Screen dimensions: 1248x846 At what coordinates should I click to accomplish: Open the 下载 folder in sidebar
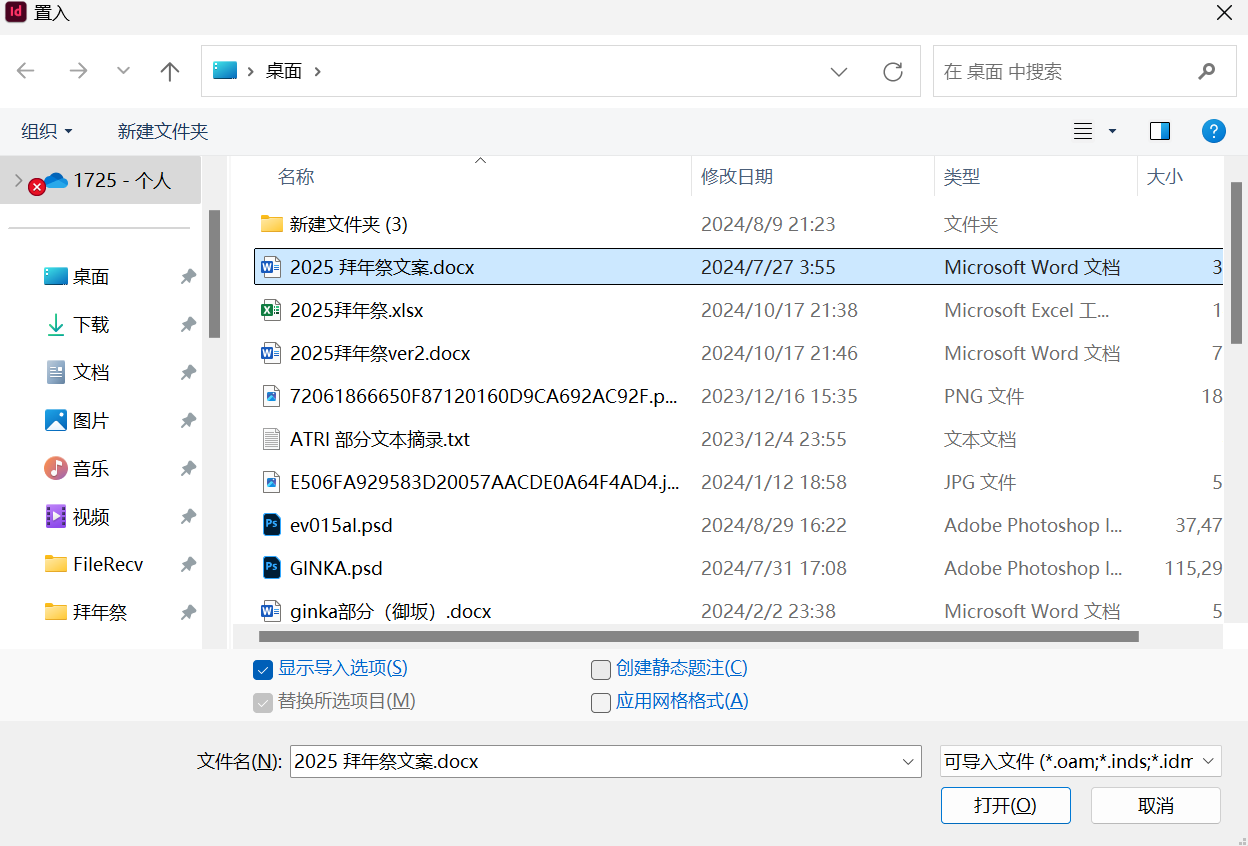(91, 325)
